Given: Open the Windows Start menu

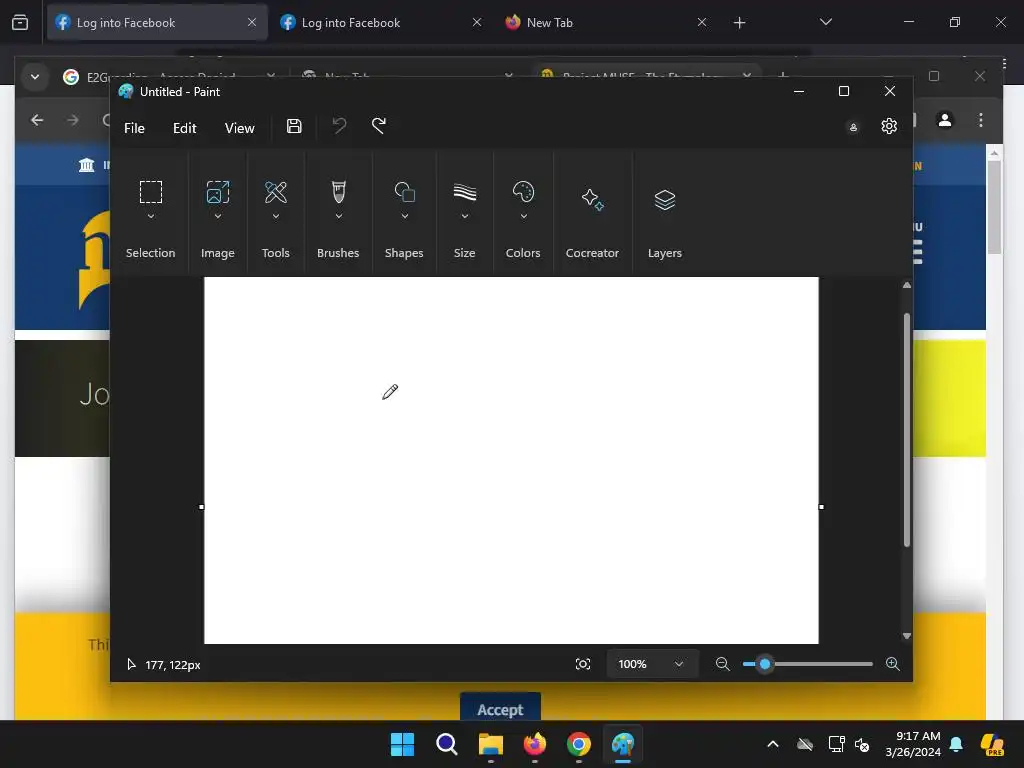Looking at the screenshot, I should click(x=402, y=744).
